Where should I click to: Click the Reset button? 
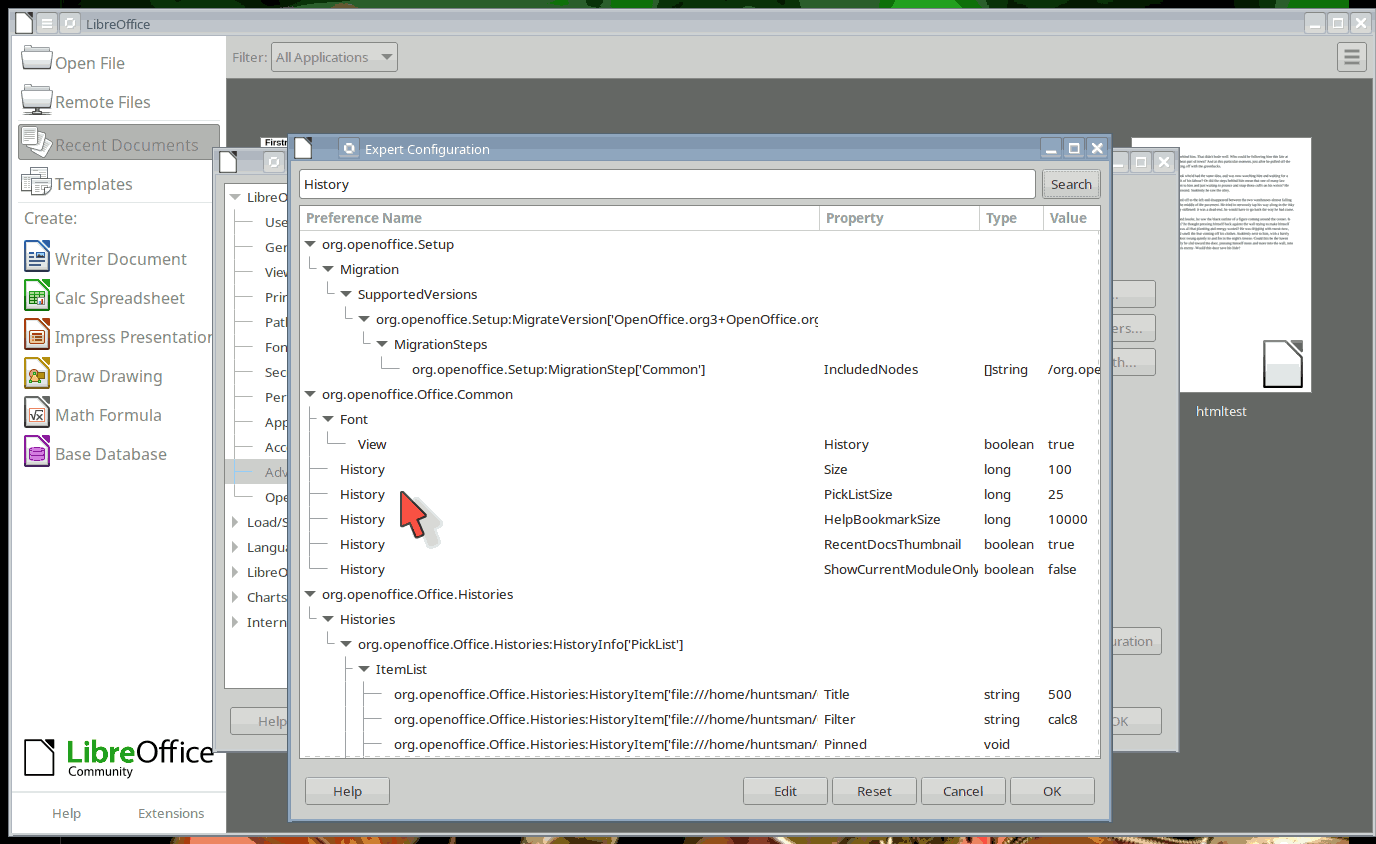874,791
